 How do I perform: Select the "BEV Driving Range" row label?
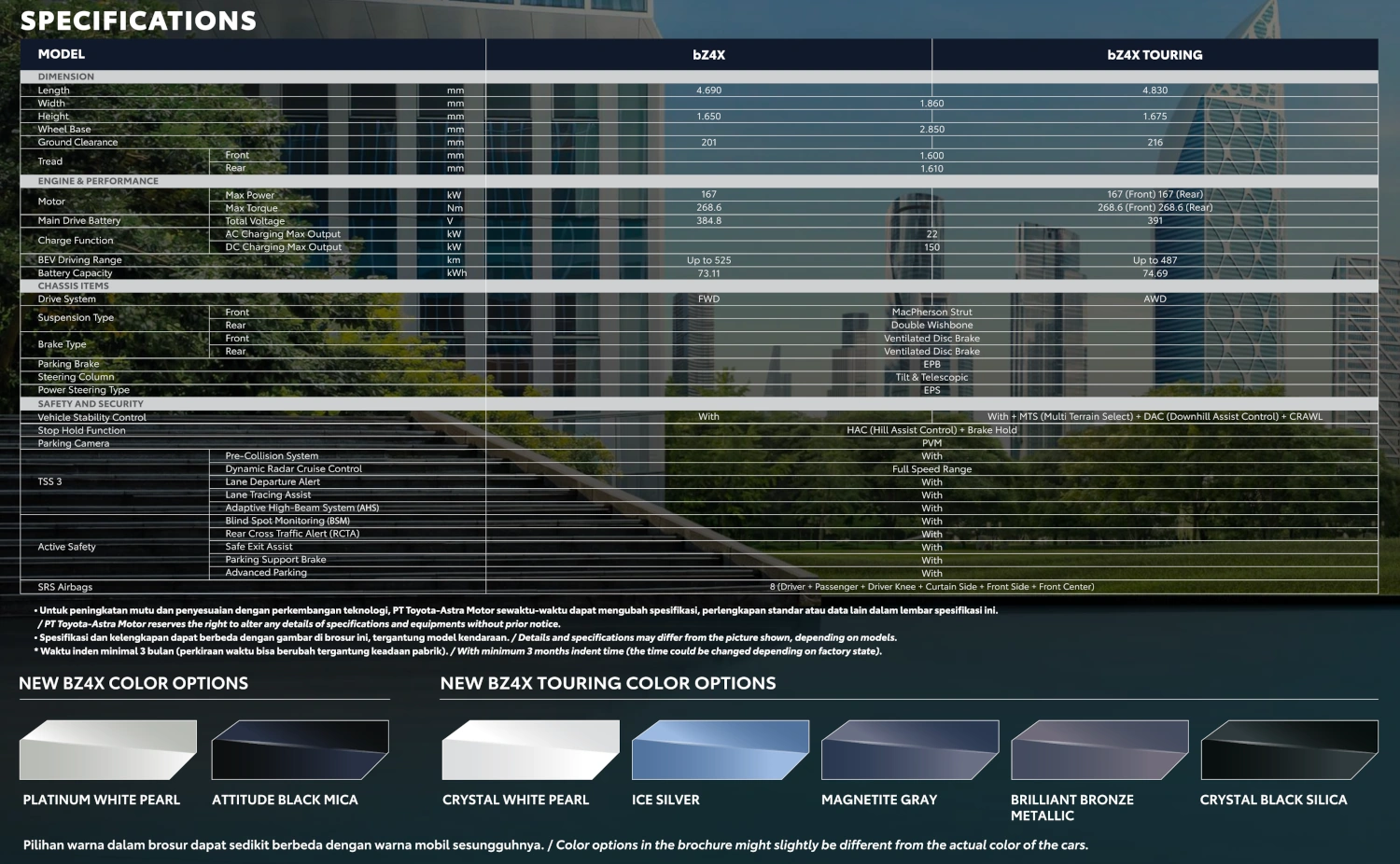tap(79, 260)
